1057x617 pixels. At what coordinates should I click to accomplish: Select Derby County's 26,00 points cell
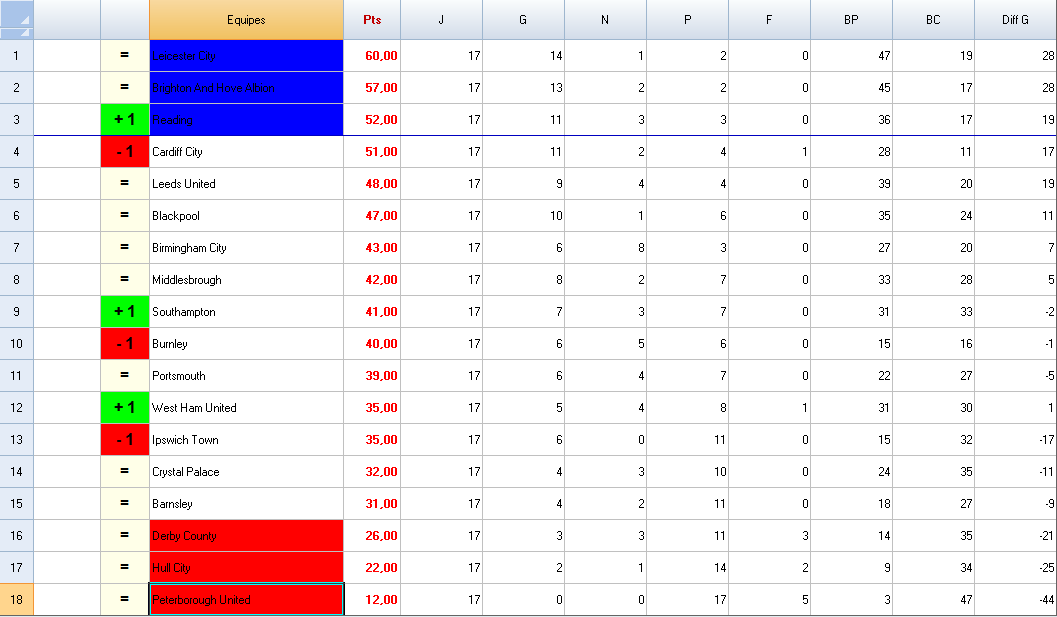tap(372, 535)
